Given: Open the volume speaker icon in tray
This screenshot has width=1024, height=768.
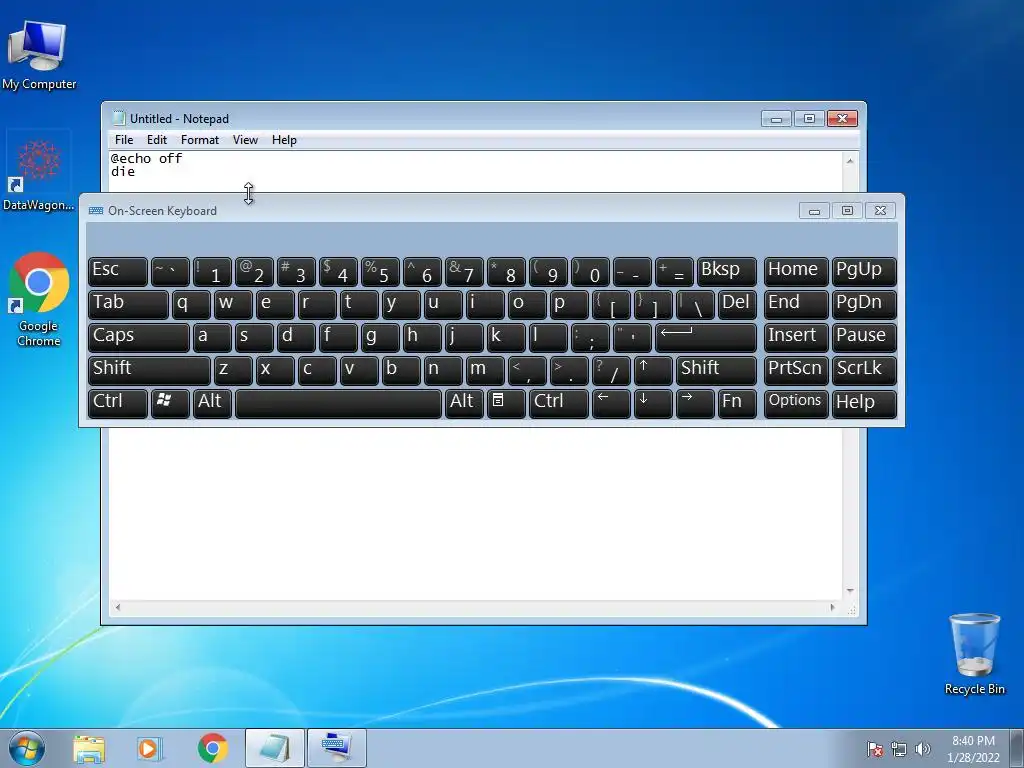Looking at the screenshot, I should pos(922,749).
